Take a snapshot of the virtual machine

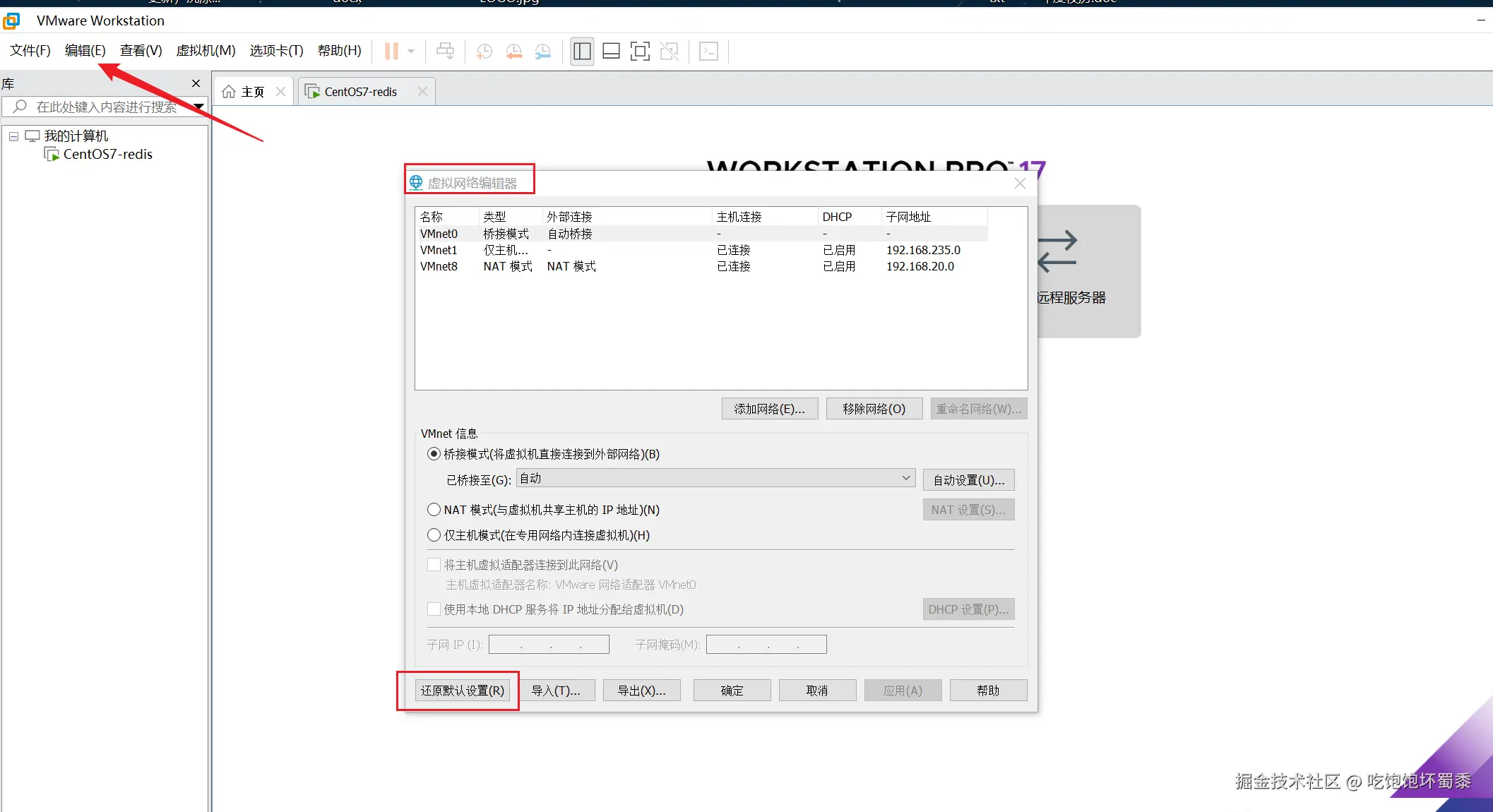tap(484, 51)
